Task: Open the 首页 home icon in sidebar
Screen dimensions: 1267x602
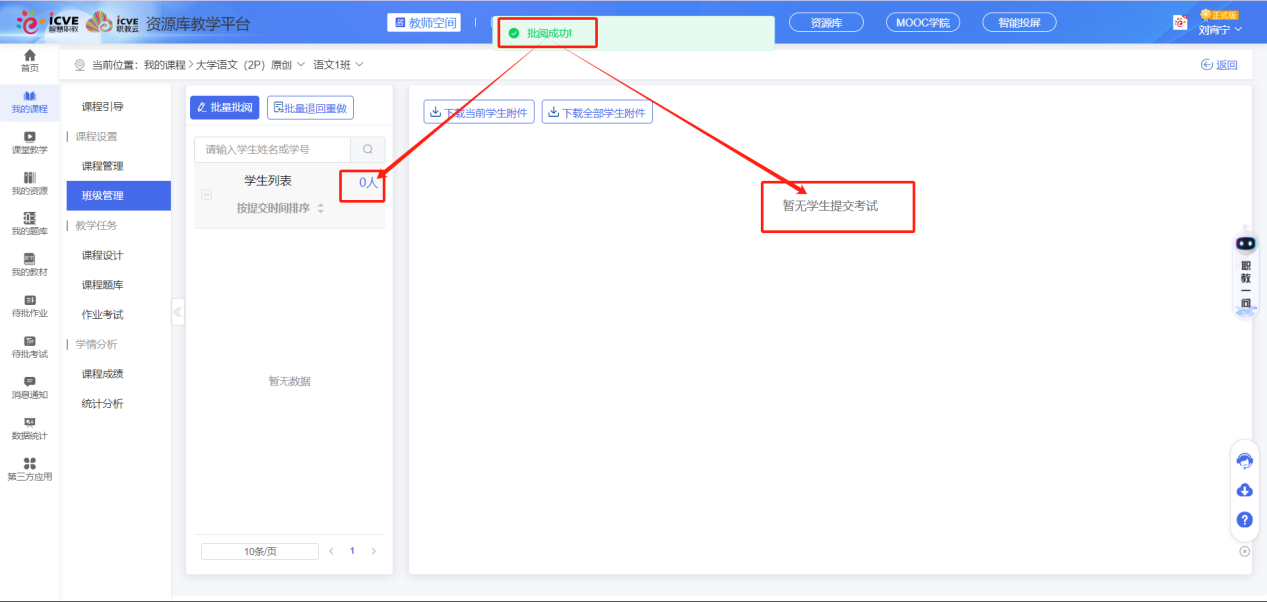Action: (x=30, y=60)
